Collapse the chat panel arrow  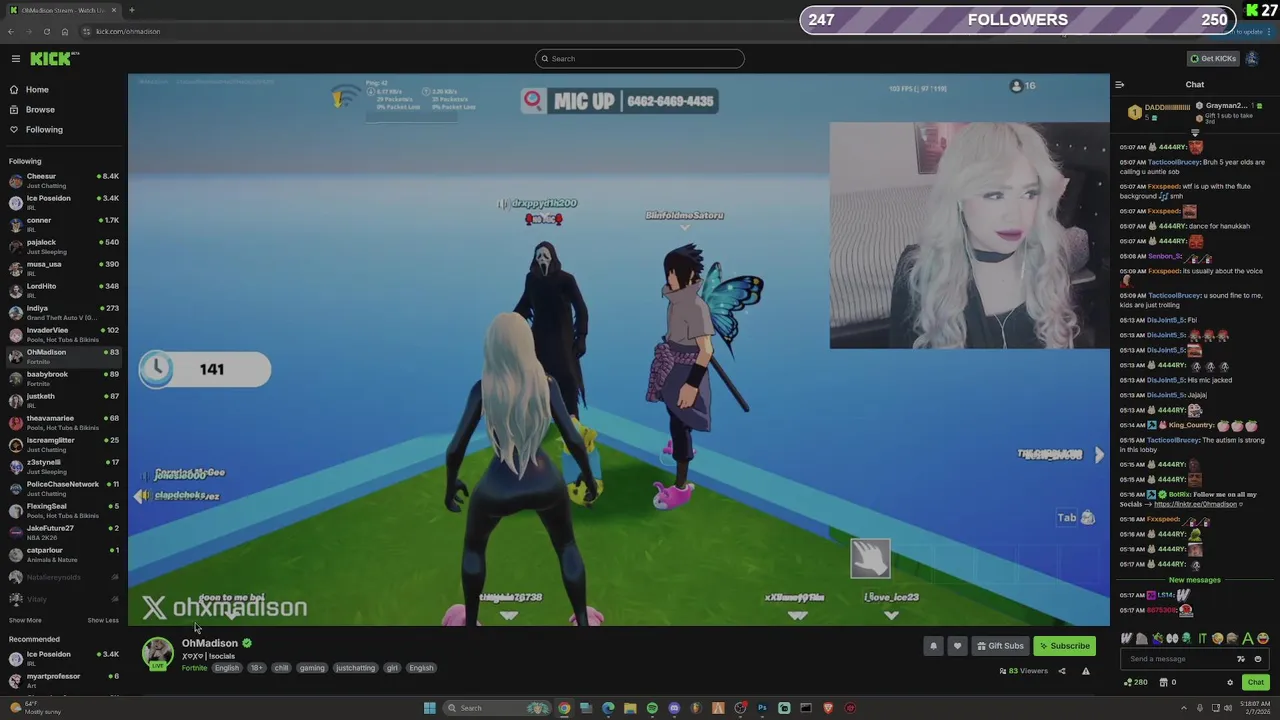point(1120,85)
